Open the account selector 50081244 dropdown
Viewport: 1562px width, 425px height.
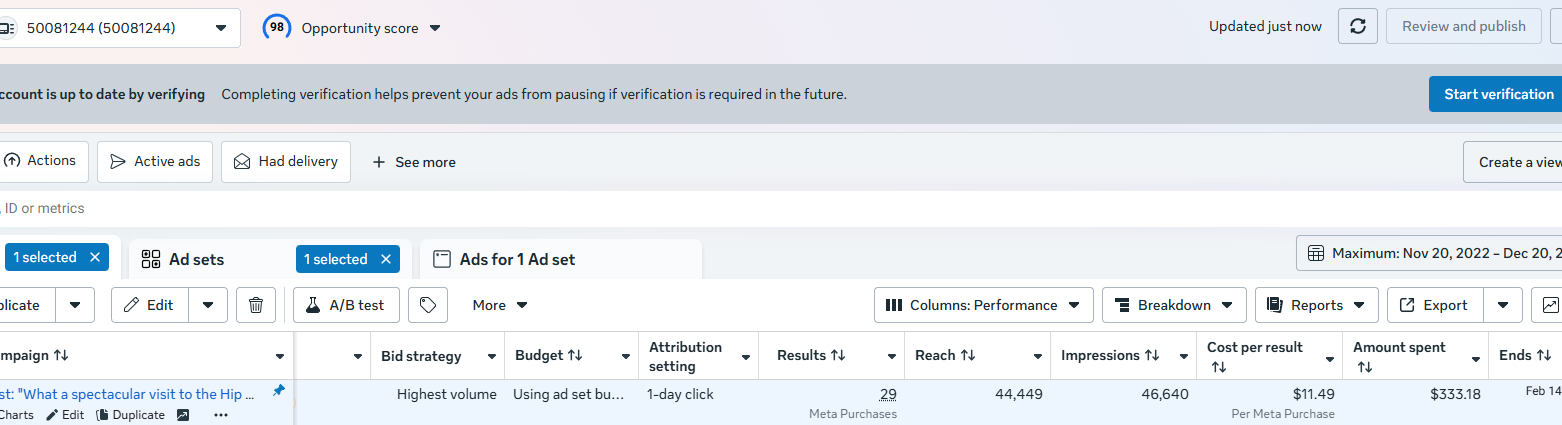coord(118,28)
